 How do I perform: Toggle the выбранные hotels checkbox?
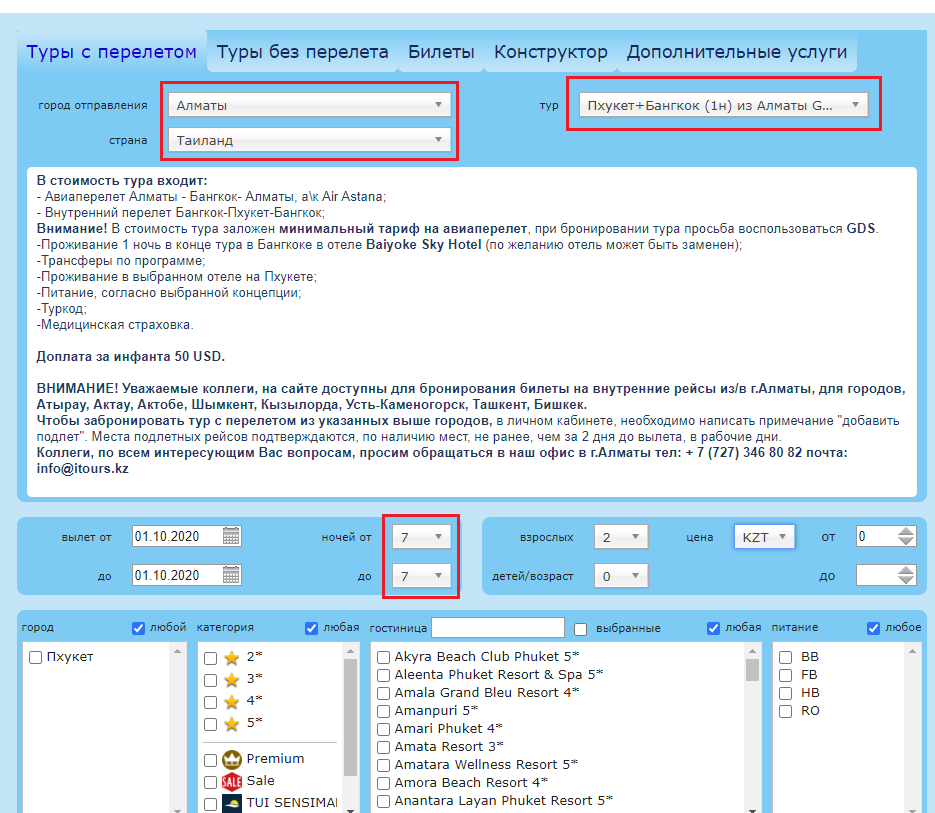pos(581,628)
